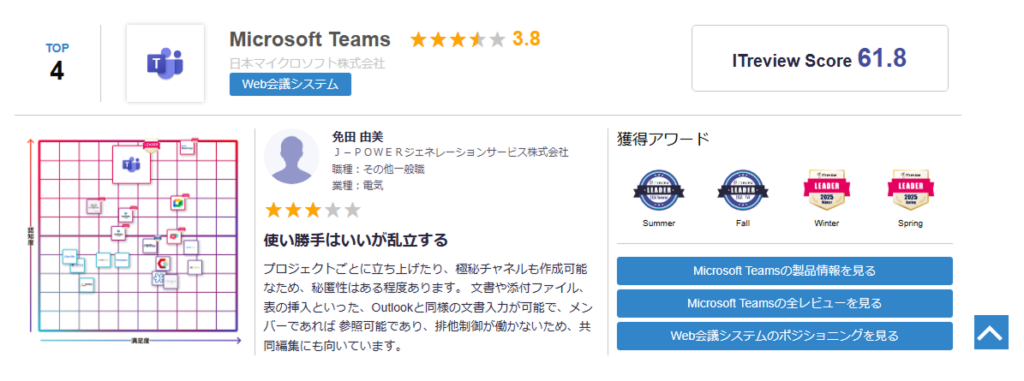1024x381 pixels.
Task: Click the Summer Leader award badge
Action: coord(658,191)
